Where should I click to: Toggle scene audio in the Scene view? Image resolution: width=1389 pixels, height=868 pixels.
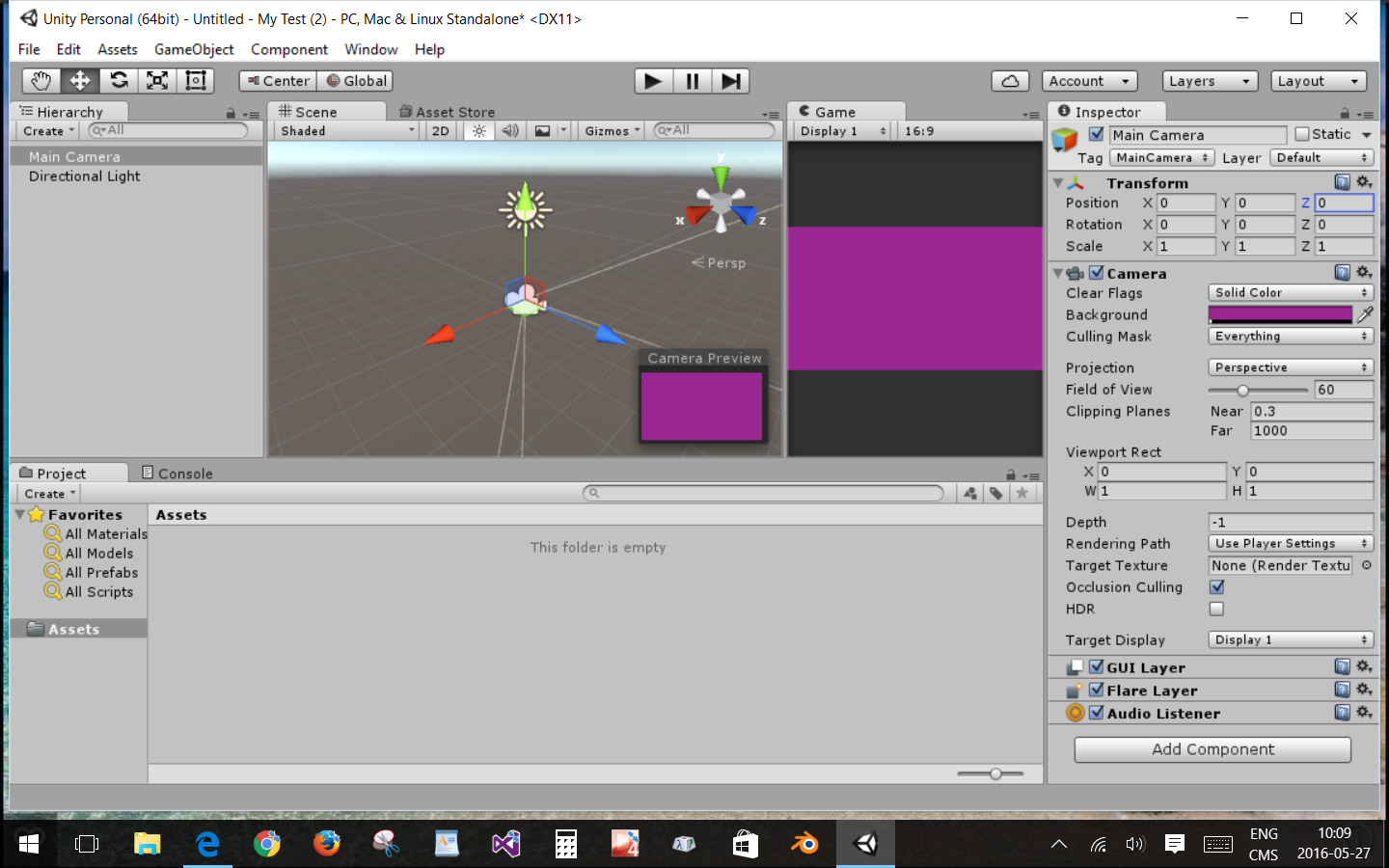(510, 130)
